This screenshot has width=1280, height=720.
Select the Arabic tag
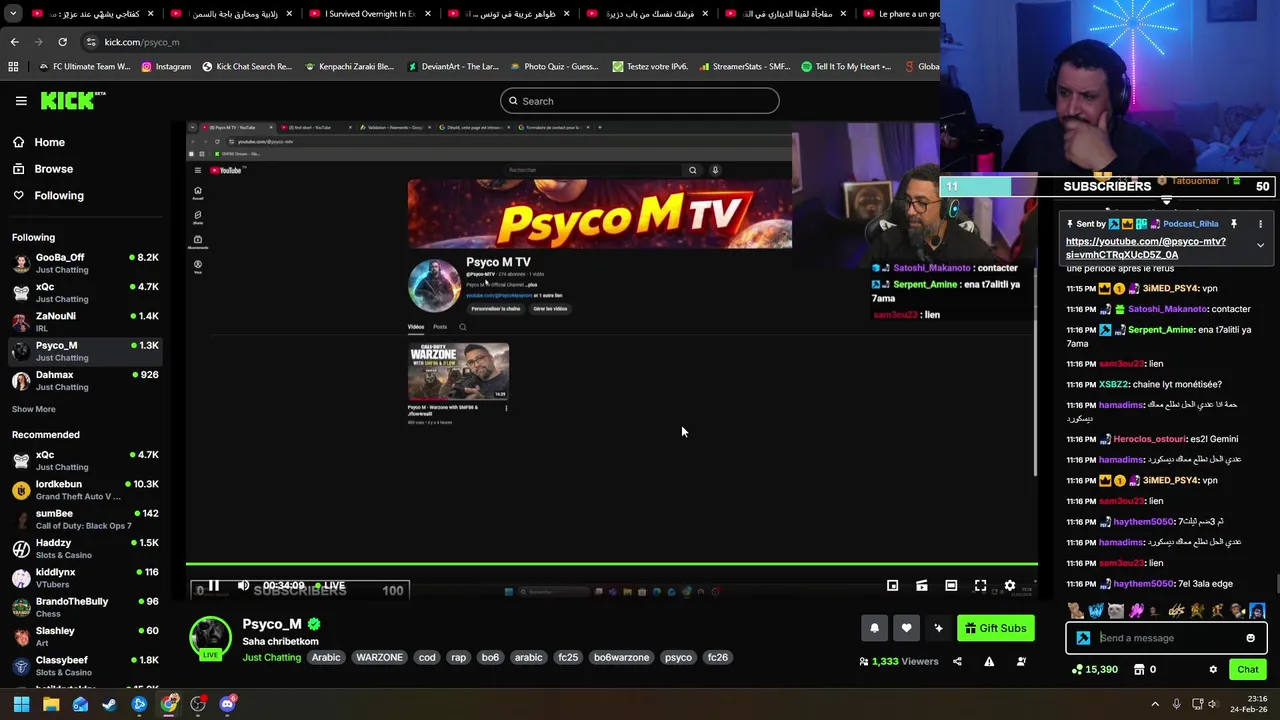[326, 657]
